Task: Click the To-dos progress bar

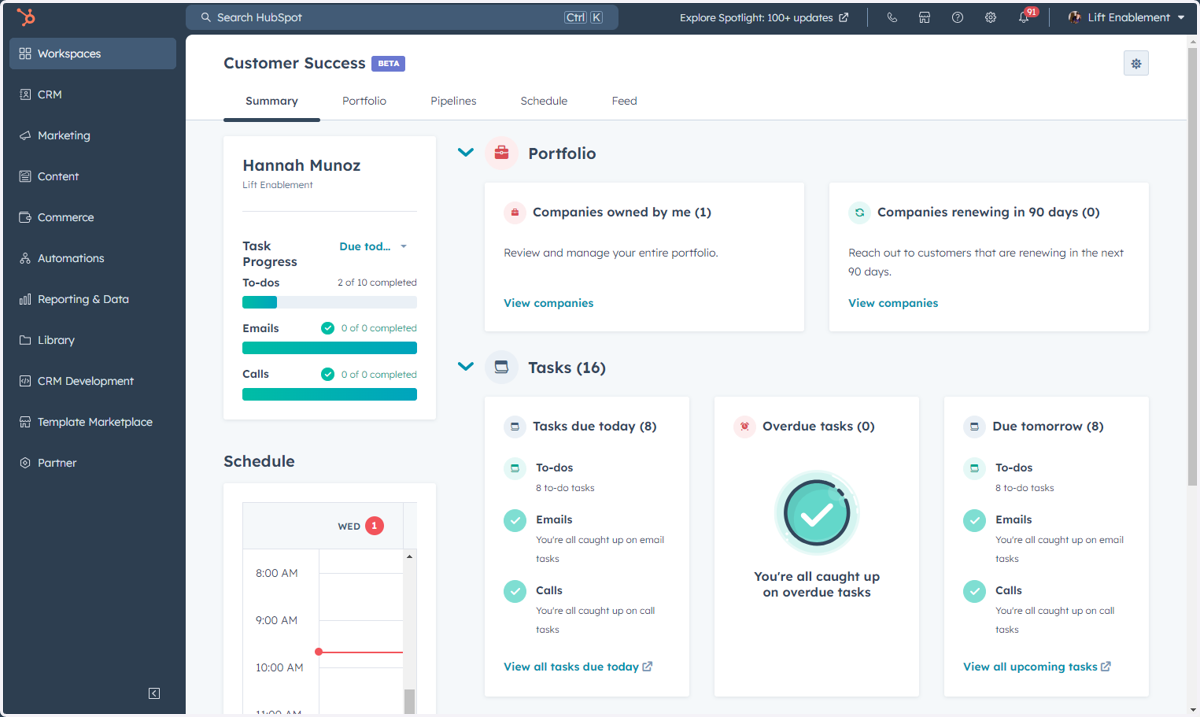Action: [x=329, y=302]
